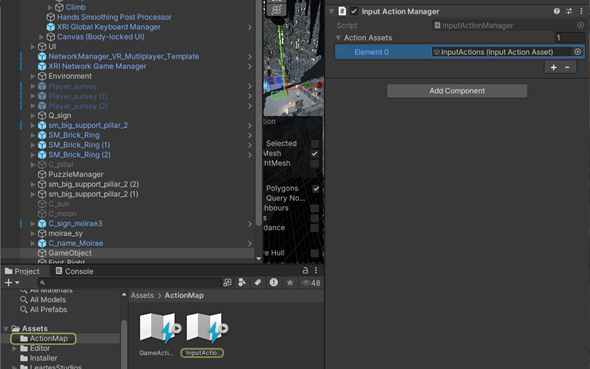Click the XRI Network Game Manager prefab icon
The height and width of the screenshot is (369, 590).
(42, 66)
